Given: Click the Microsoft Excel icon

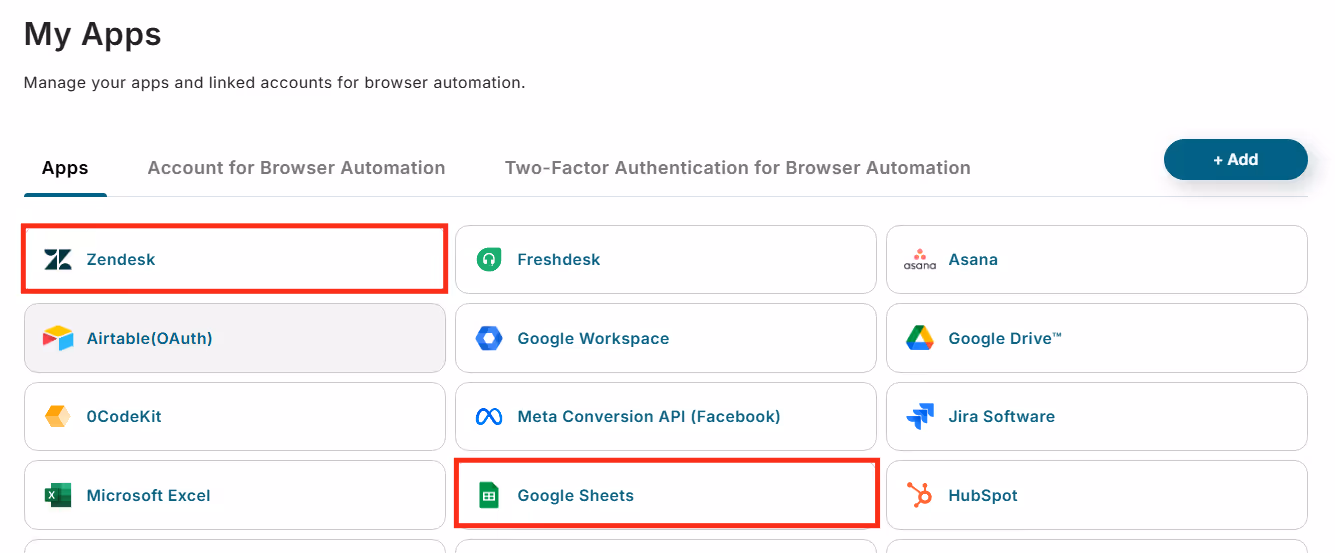Looking at the screenshot, I should click(x=58, y=495).
